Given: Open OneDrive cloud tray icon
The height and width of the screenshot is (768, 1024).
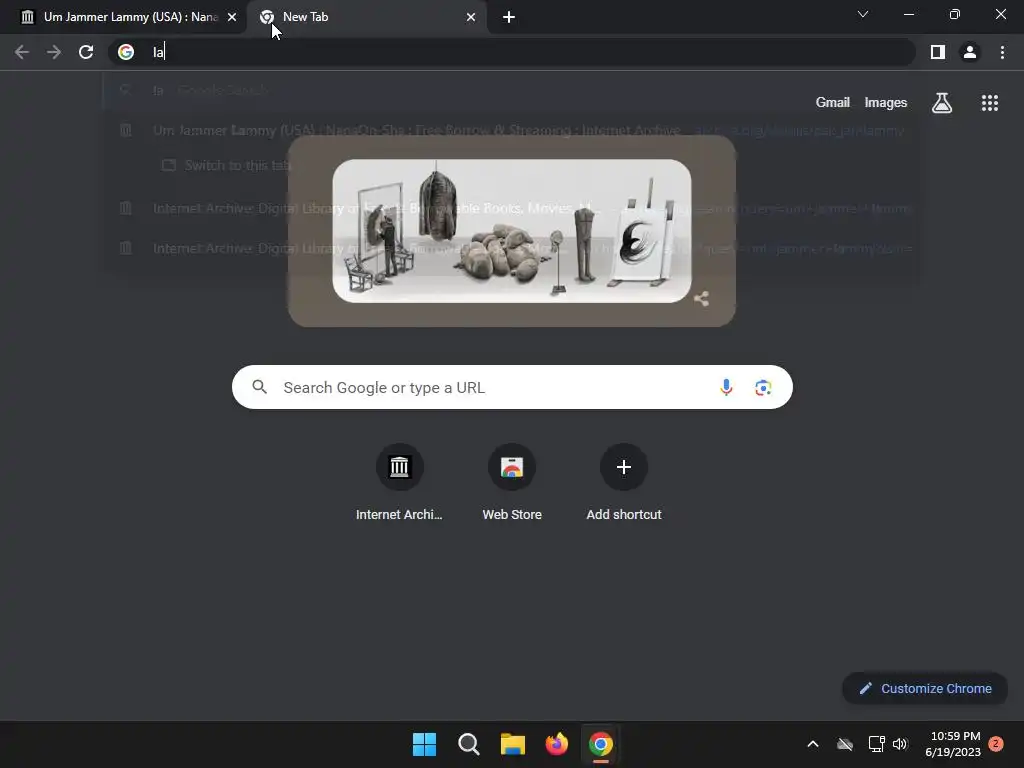Looking at the screenshot, I should point(845,744).
